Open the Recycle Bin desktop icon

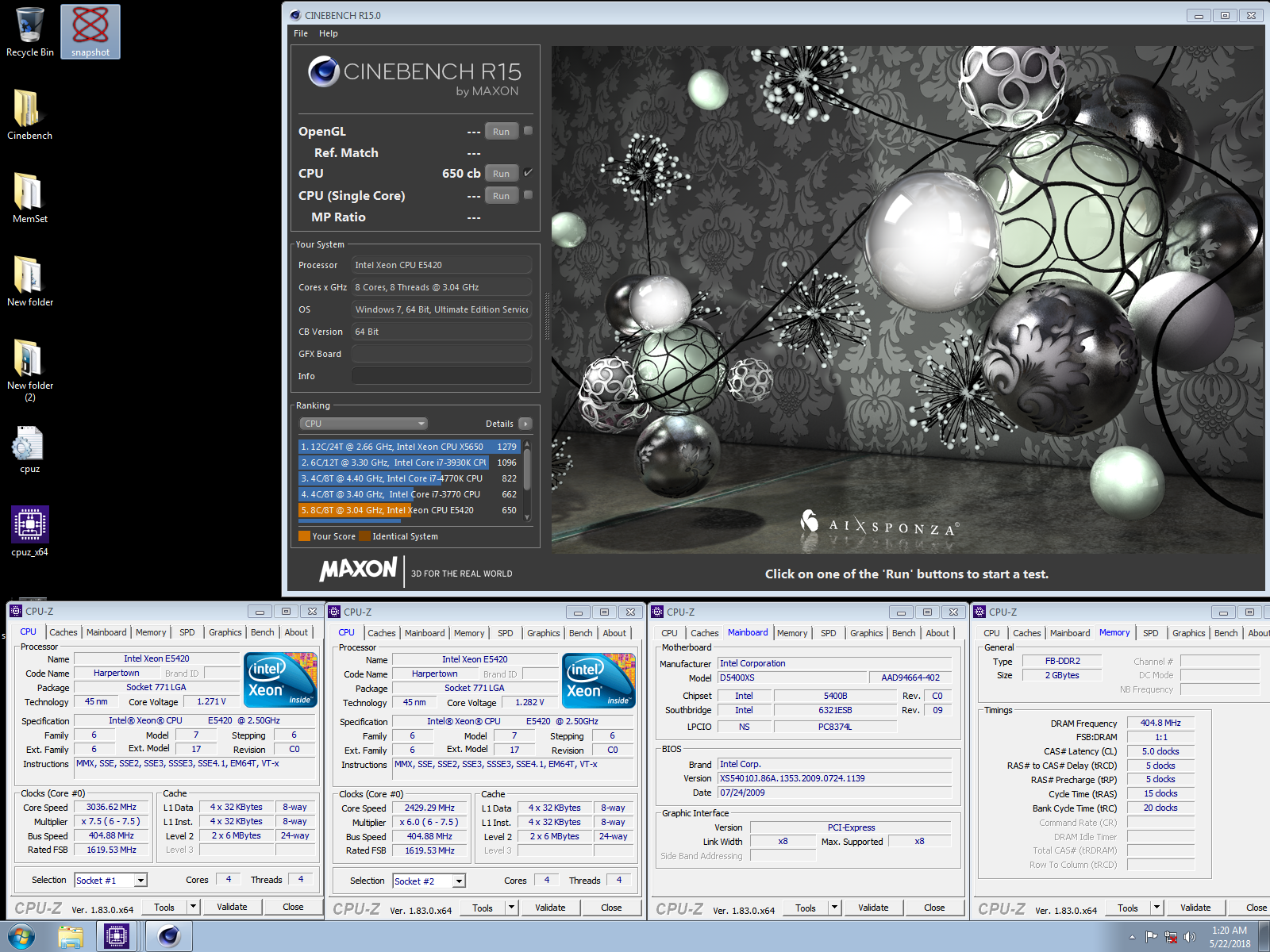(30, 32)
